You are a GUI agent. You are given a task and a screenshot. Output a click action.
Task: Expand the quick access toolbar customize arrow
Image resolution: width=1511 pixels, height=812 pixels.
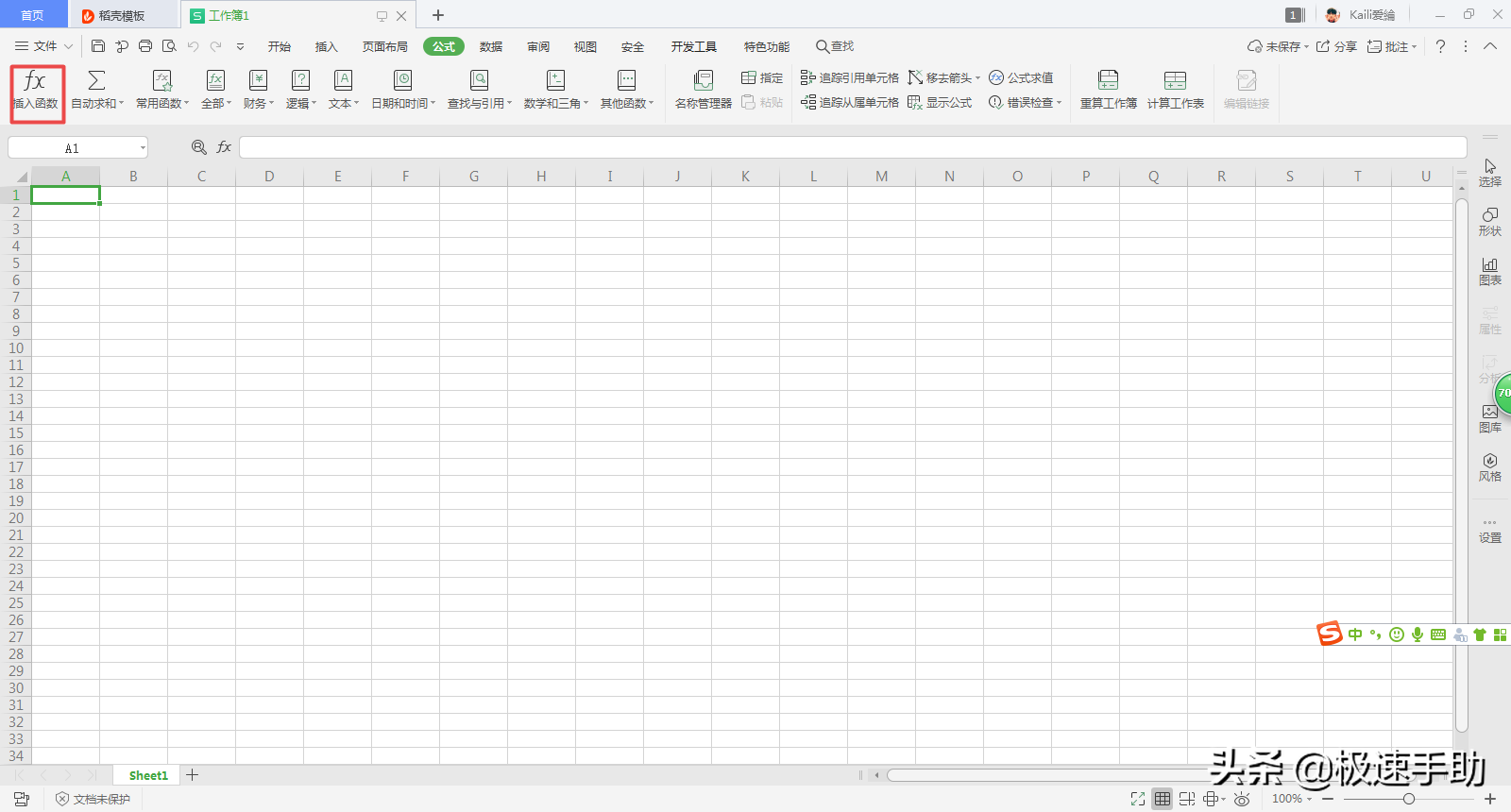tap(240, 45)
